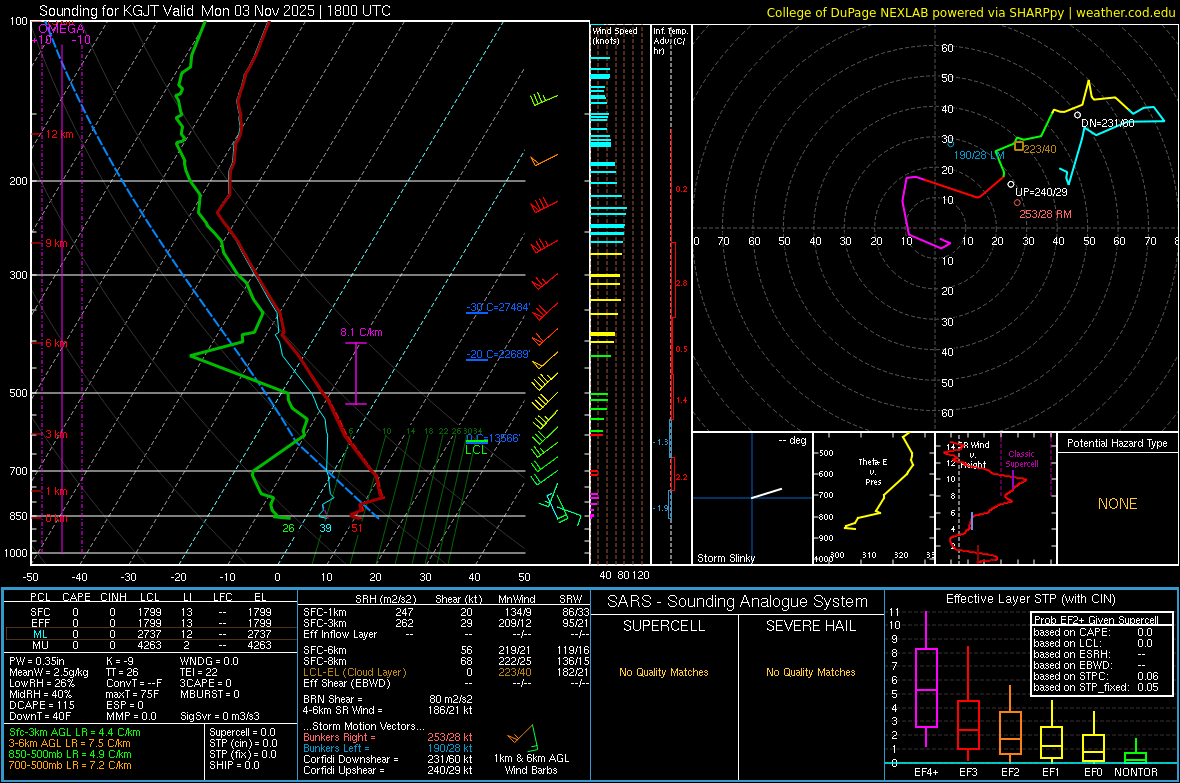Click the SigSvr = 0 m3/s3 value
This screenshot has height=783, width=1180.
[220, 716]
